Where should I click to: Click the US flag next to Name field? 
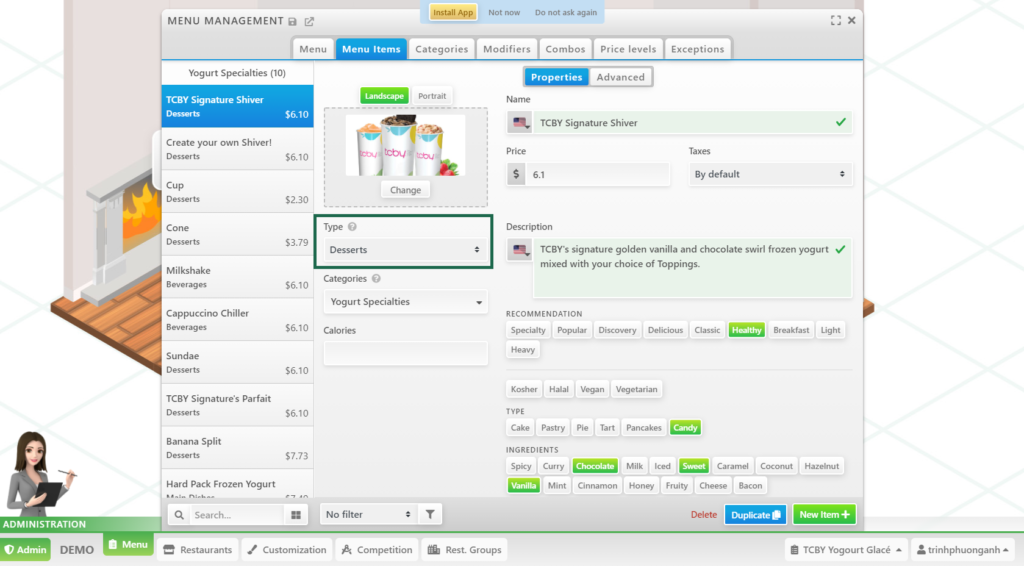click(520, 123)
